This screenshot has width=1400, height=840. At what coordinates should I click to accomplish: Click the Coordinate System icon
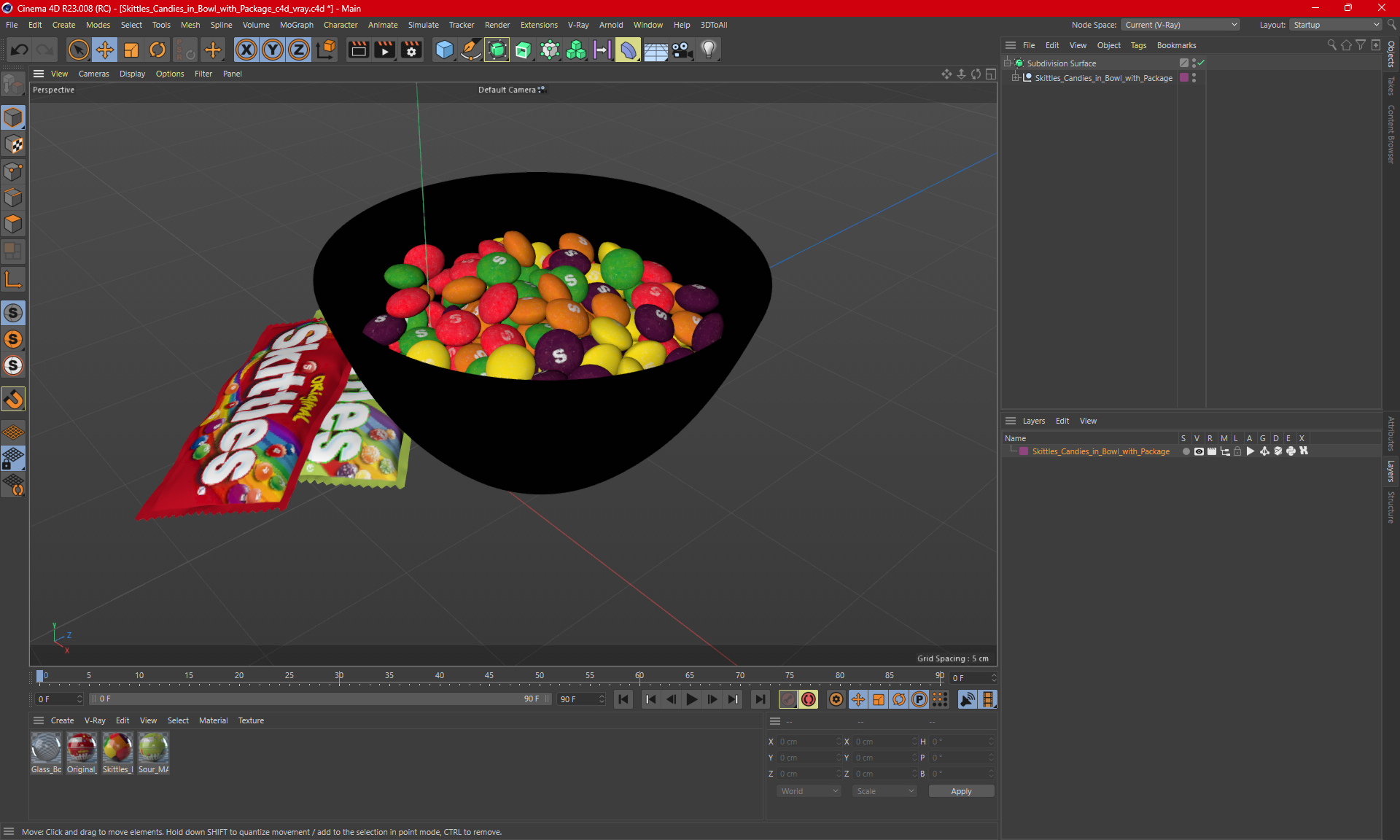click(326, 50)
